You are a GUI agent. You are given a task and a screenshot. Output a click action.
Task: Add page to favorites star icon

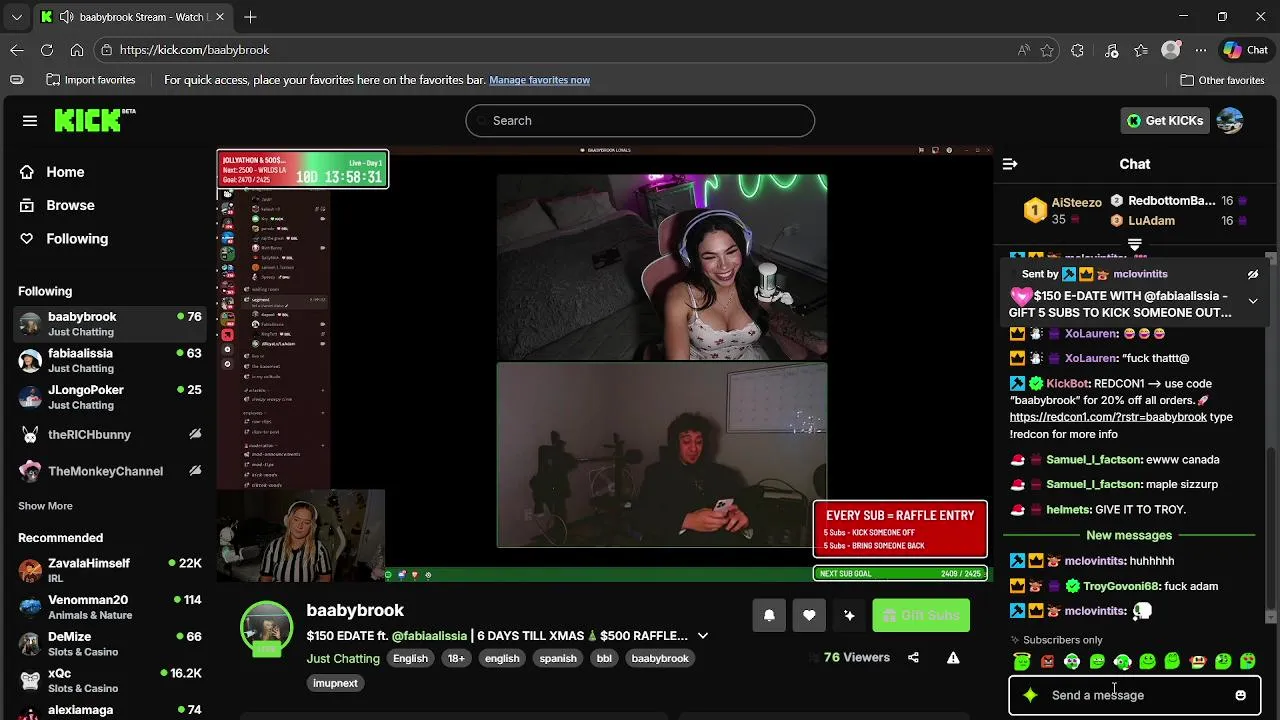[x=1047, y=50]
